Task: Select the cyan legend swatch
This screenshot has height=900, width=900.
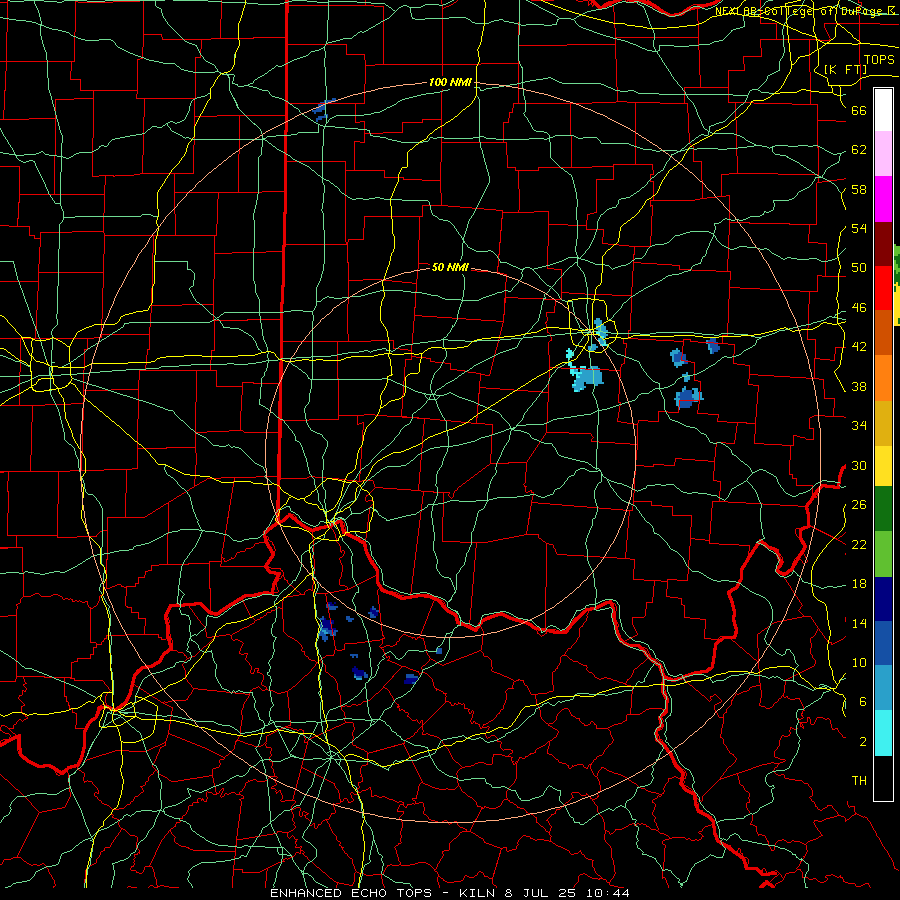Action: click(883, 733)
